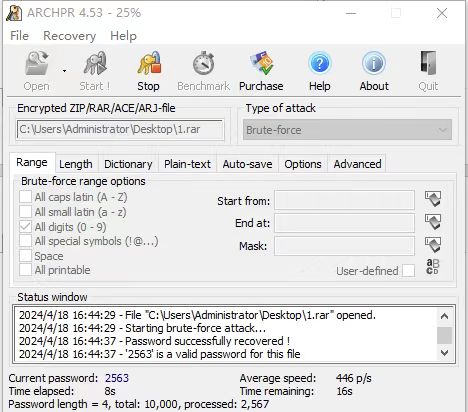Toggle All special symbols checkbox
This screenshot has width=468, height=412.
tap(25, 241)
